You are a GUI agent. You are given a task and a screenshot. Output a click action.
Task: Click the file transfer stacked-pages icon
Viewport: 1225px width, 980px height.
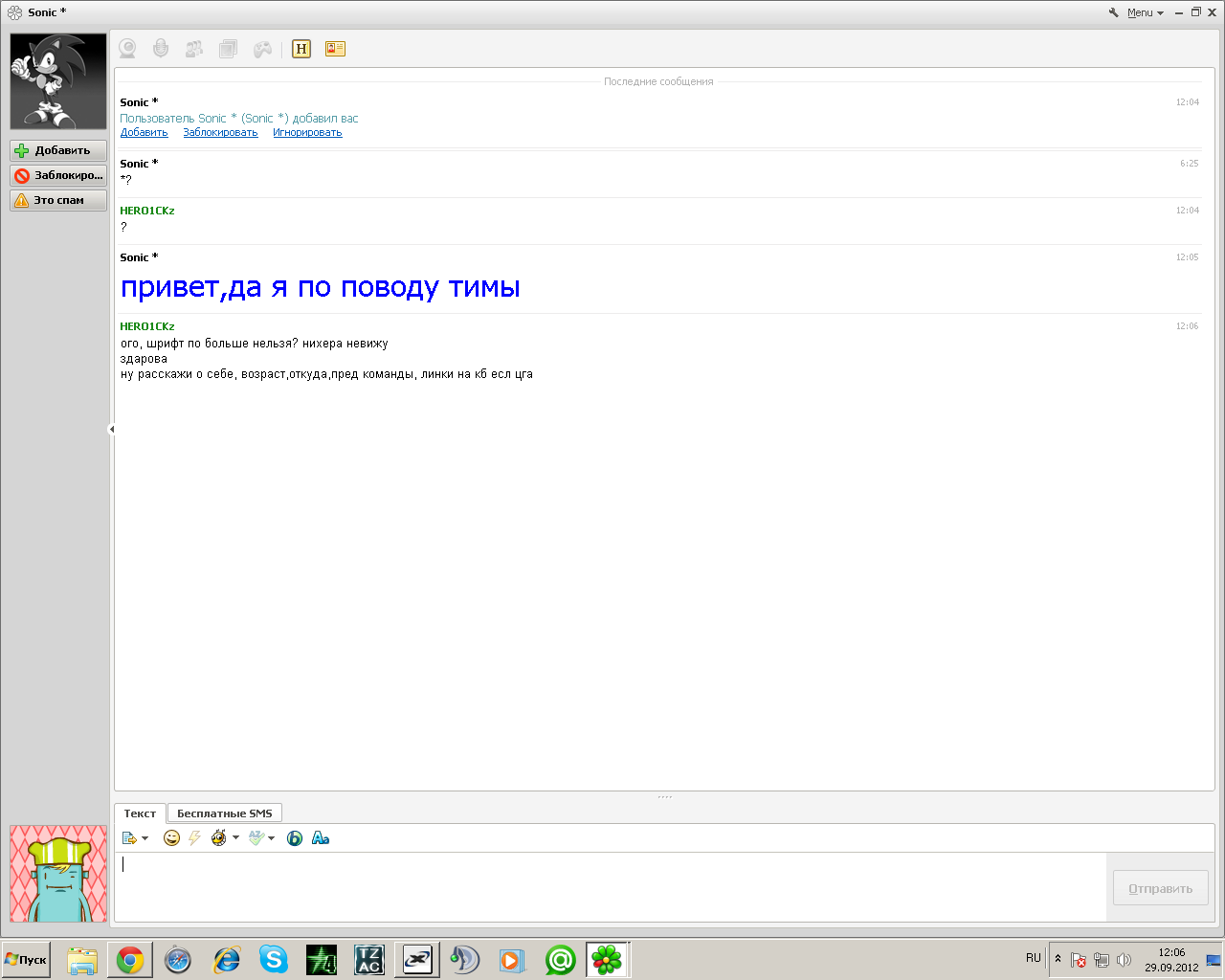click(228, 49)
